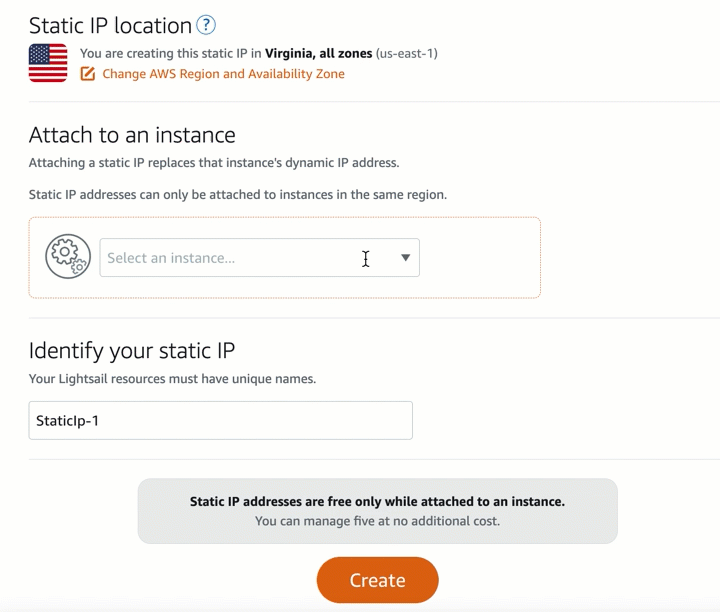Screen dimensions: 720x612
Task: Open Change AWS Region and Availability Zone
Action: (x=223, y=74)
